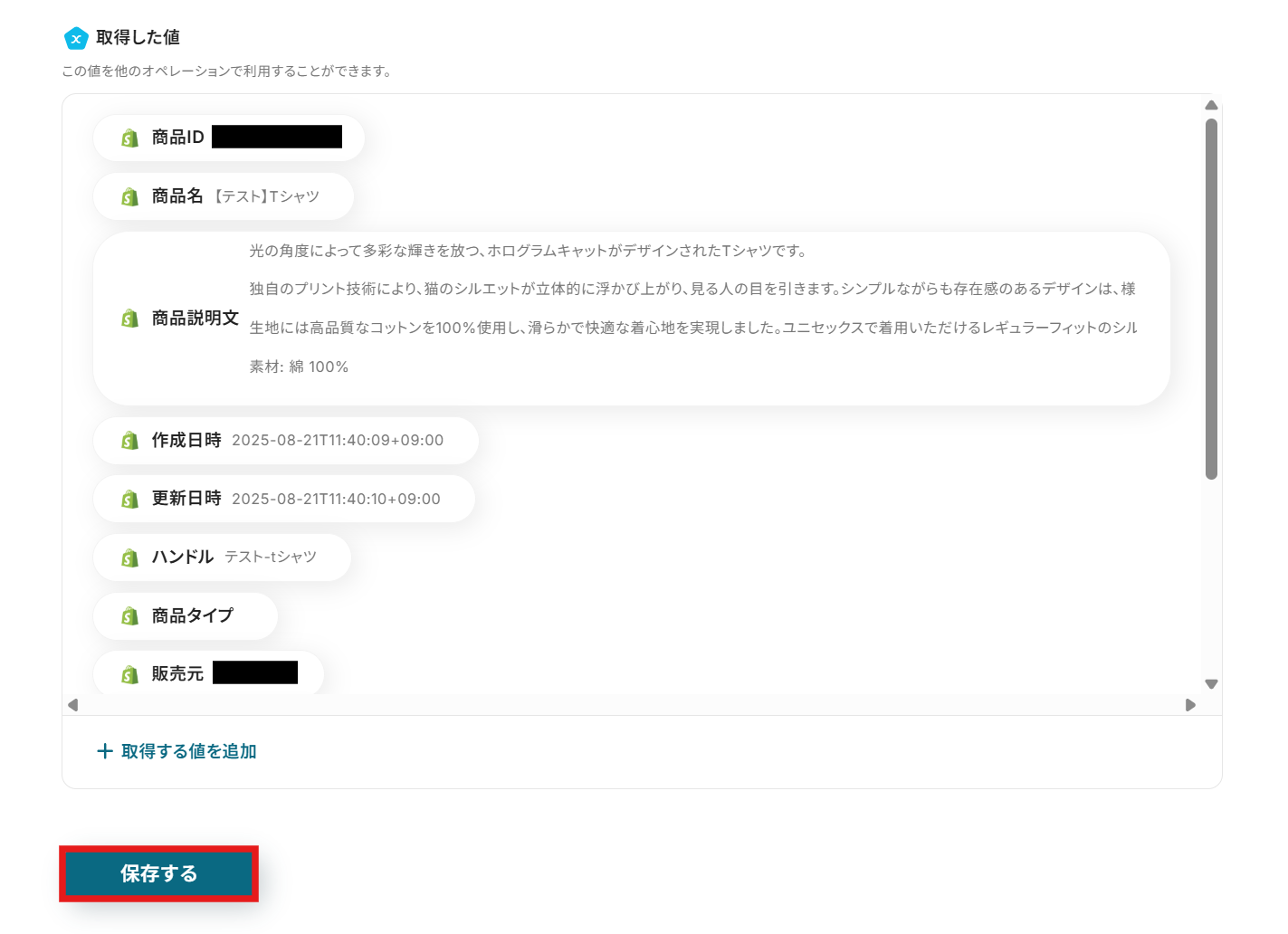Click the plus icon for 取得する値を追加
The height and width of the screenshot is (934, 1288).
[105, 751]
